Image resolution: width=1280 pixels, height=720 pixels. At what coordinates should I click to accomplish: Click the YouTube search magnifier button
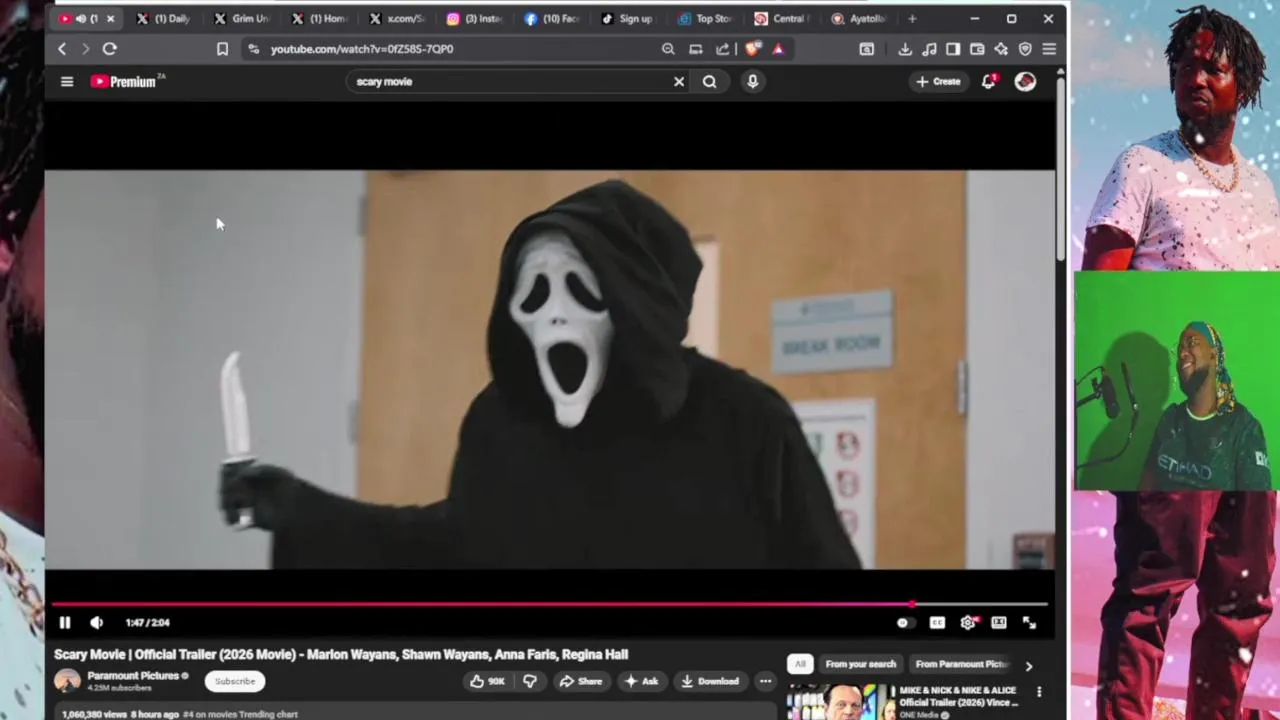(x=709, y=82)
